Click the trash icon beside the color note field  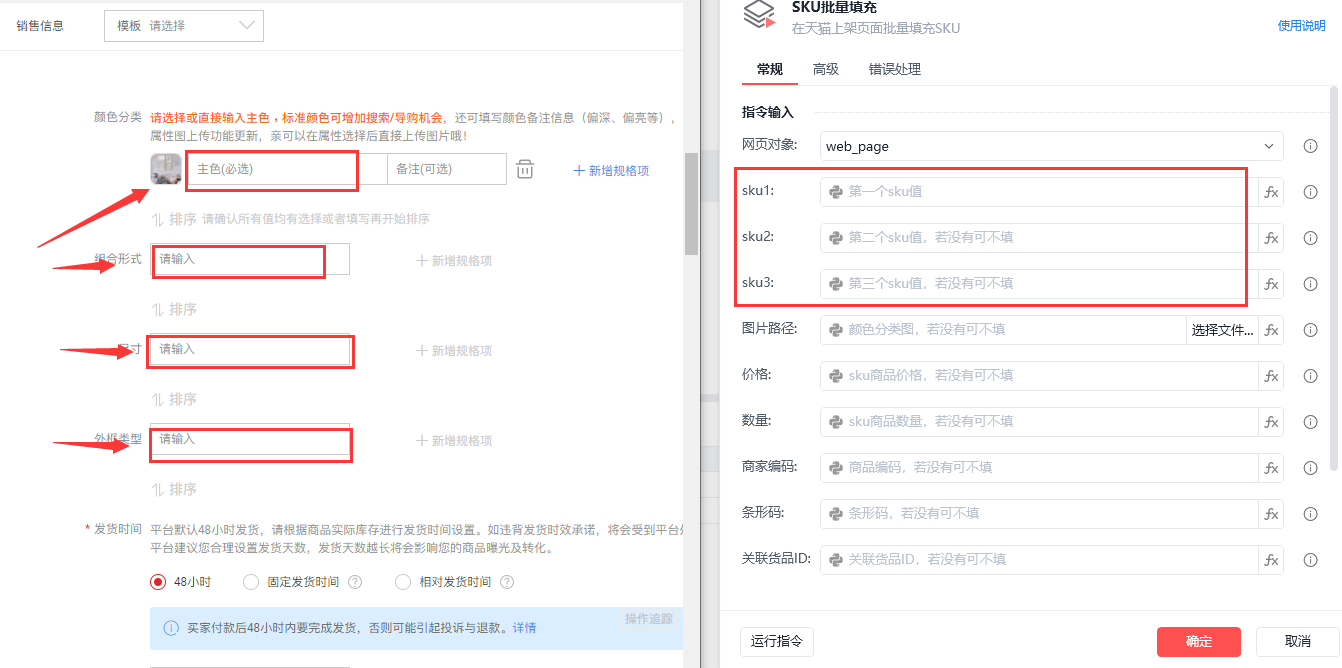click(x=525, y=170)
